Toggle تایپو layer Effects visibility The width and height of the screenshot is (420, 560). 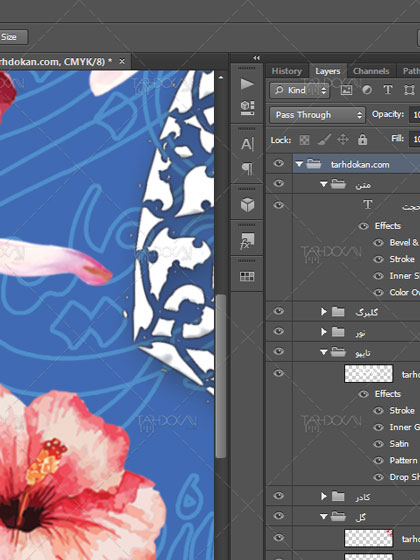363,394
